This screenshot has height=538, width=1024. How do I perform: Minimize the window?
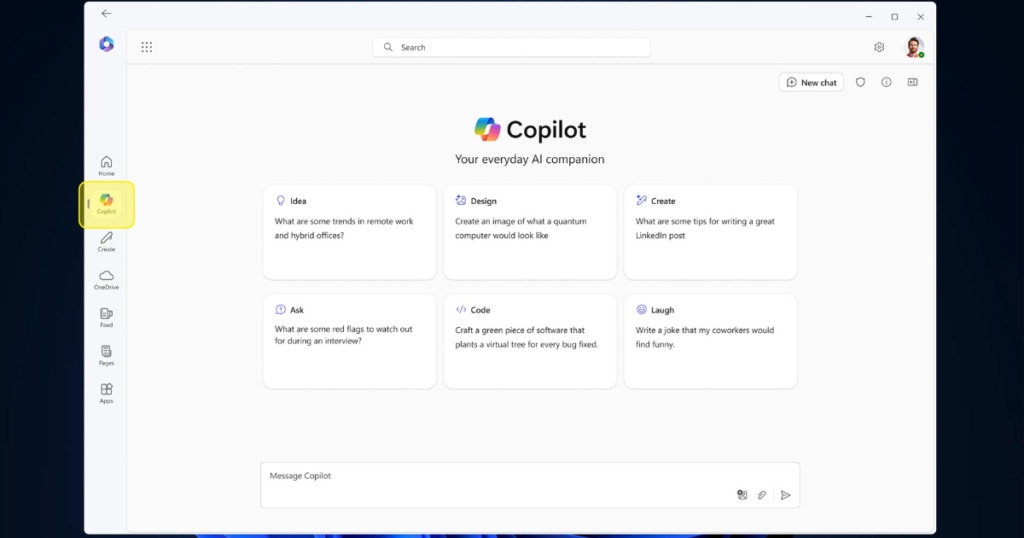click(x=869, y=17)
